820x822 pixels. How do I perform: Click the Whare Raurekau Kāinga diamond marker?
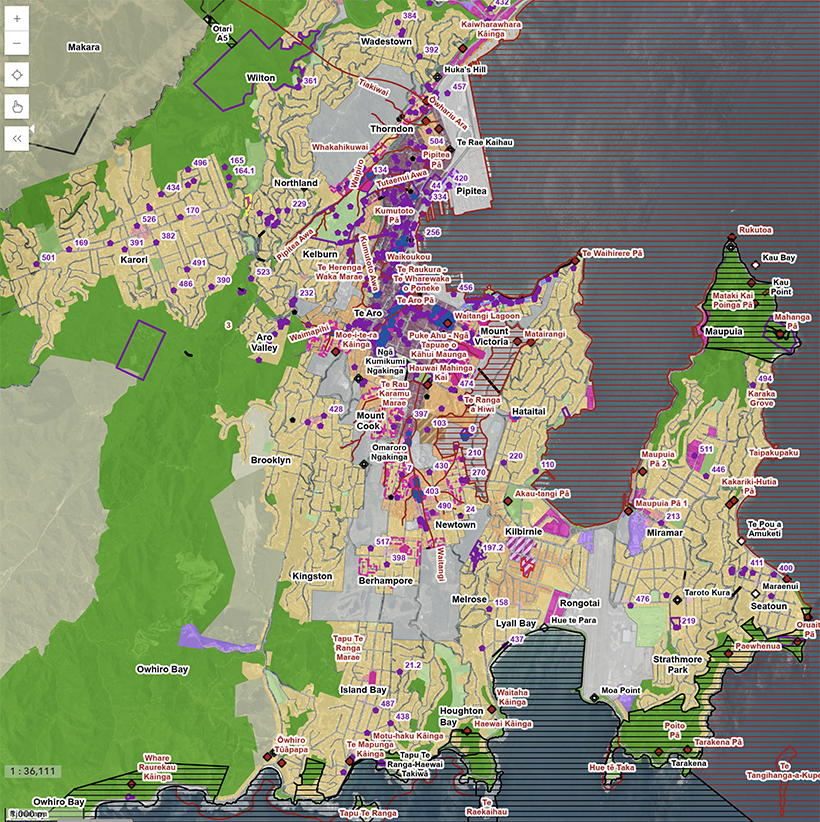point(131,785)
